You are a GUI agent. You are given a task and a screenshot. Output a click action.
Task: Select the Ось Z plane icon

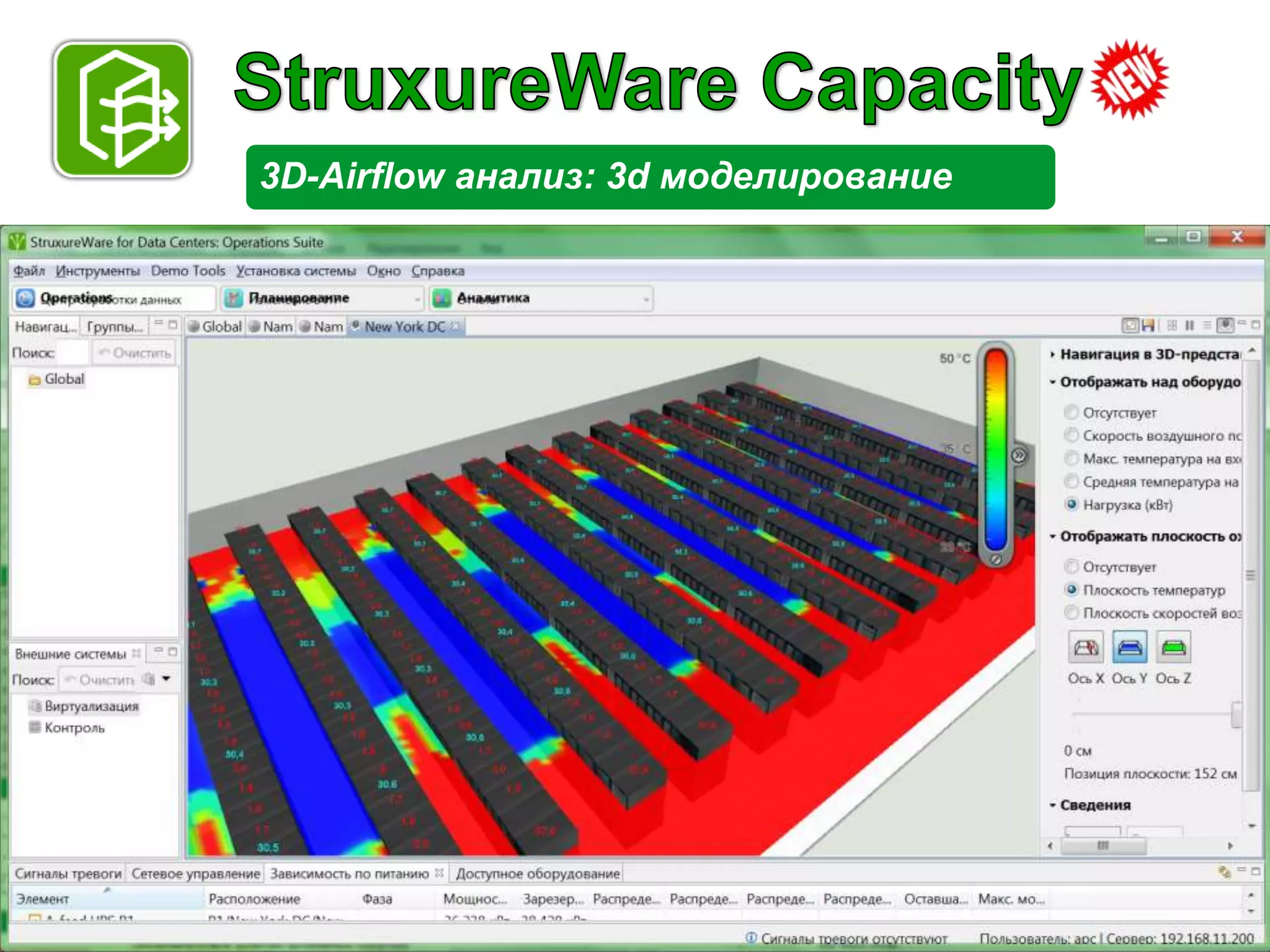point(1173,648)
